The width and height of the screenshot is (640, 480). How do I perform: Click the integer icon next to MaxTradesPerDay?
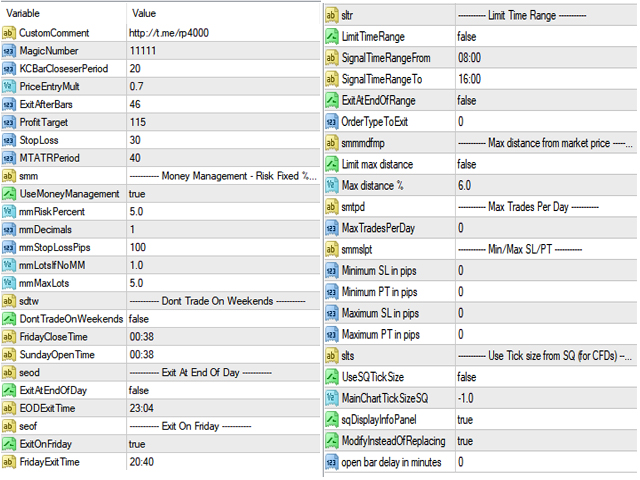tap(332, 228)
